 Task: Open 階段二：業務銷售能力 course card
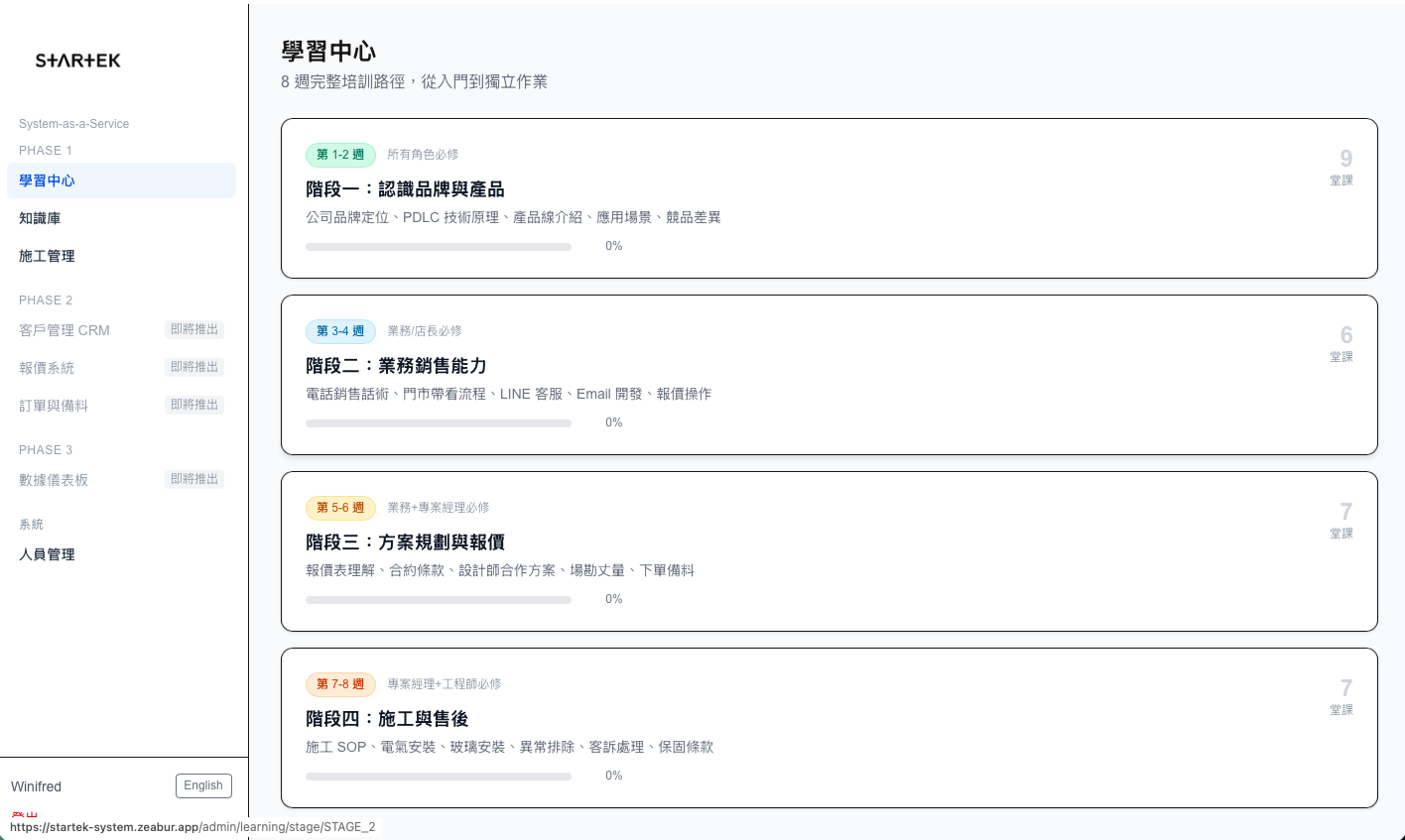coord(830,375)
